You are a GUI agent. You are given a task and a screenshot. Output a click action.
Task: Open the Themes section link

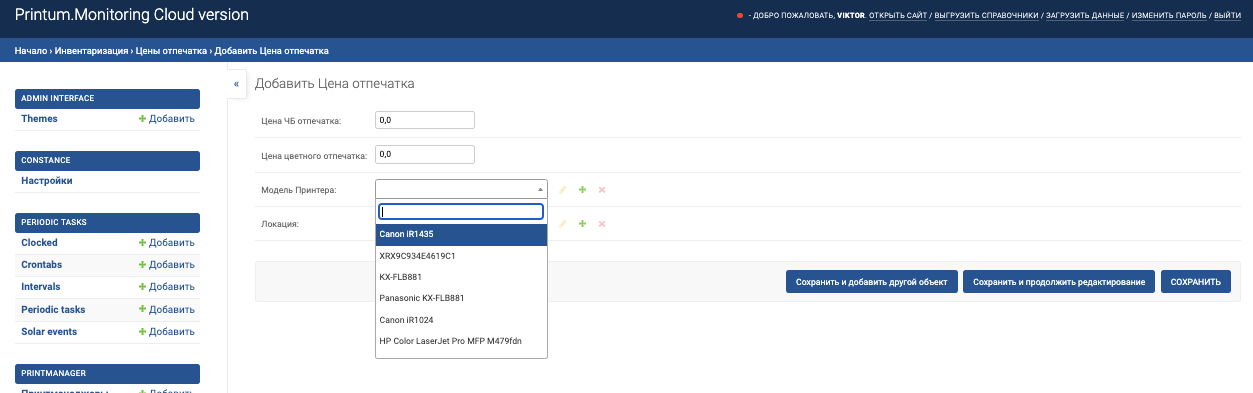point(39,119)
